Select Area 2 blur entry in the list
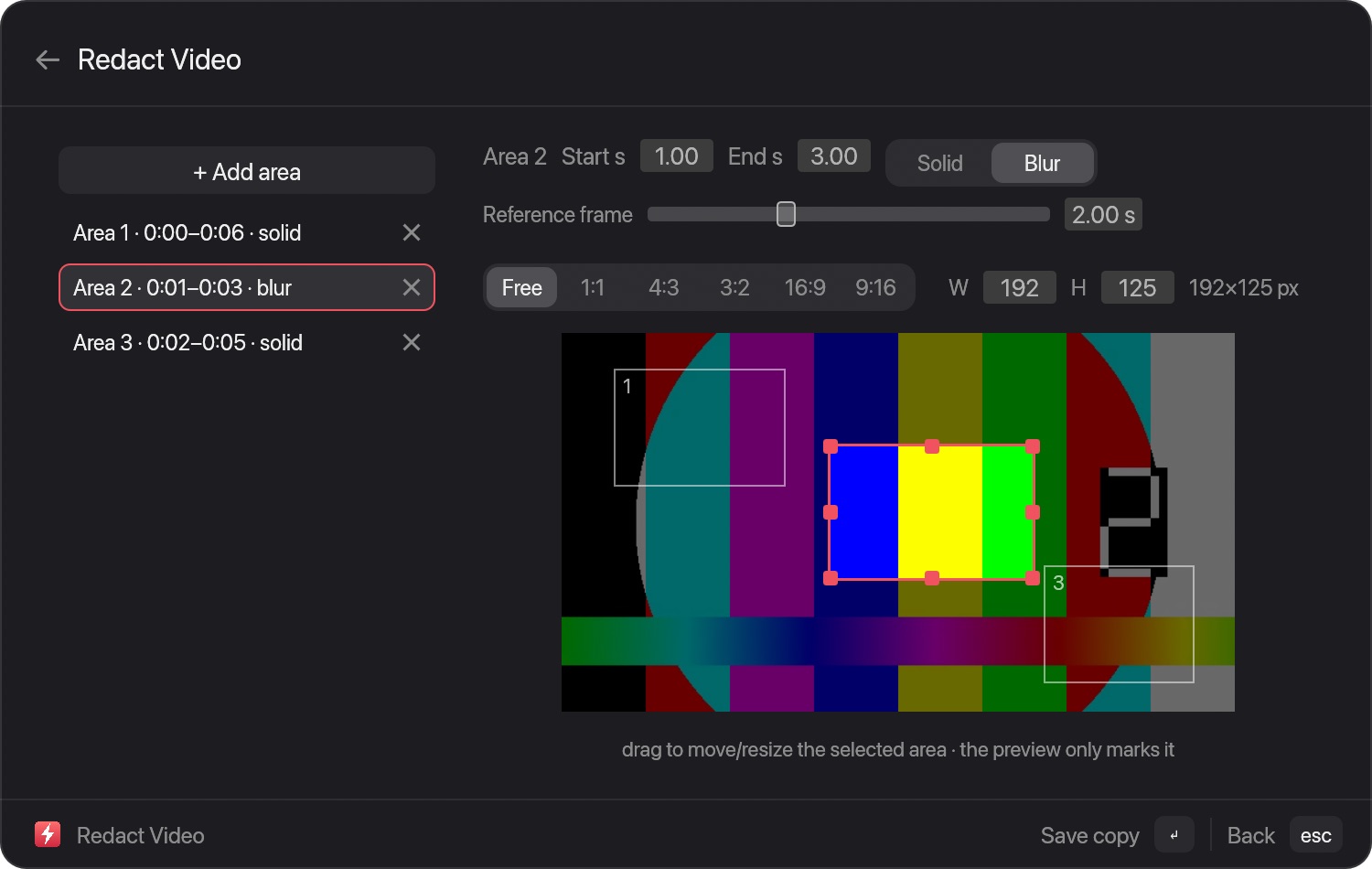This screenshot has width=1372, height=869. pos(247,288)
